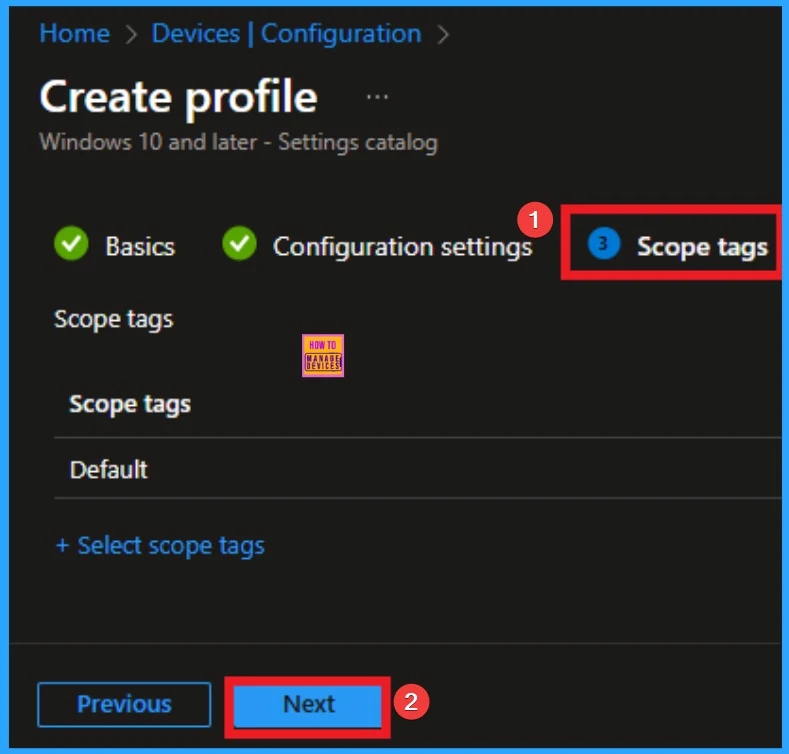789x754 pixels.
Task: Click the chevron after Devices | Configuration
Action: coord(443,35)
